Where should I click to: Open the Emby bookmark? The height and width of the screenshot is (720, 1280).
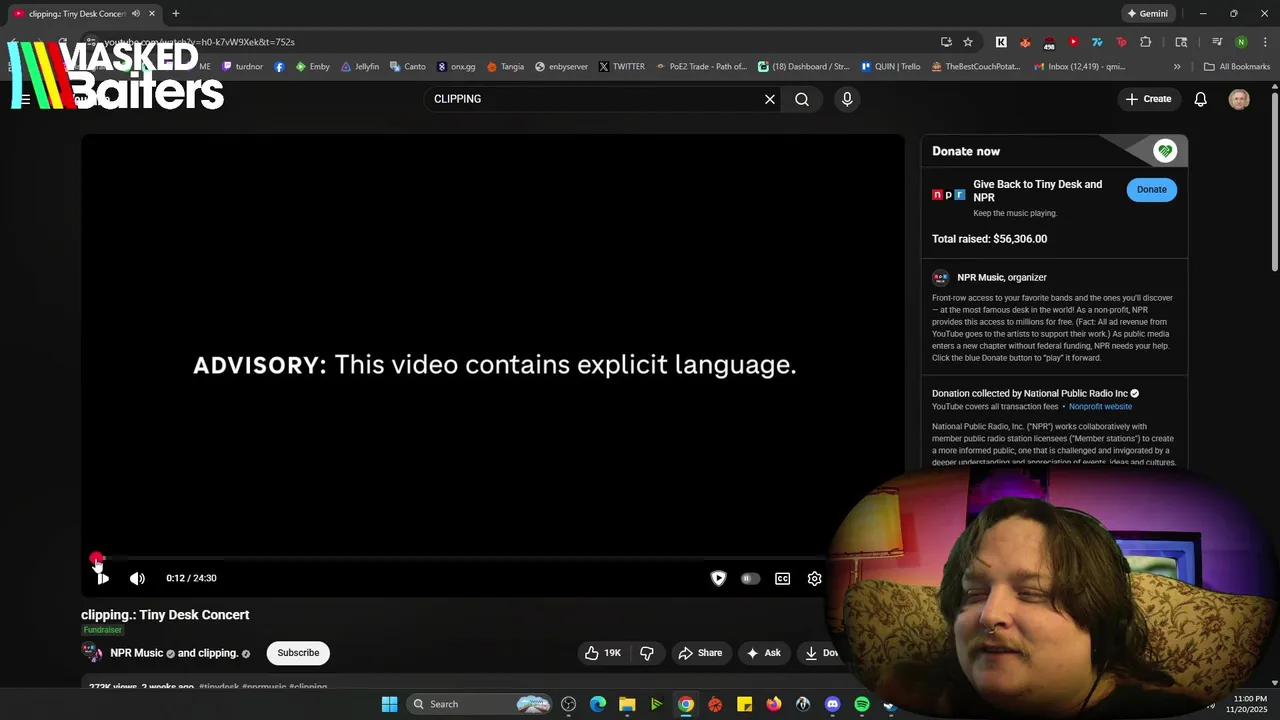point(313,67)
